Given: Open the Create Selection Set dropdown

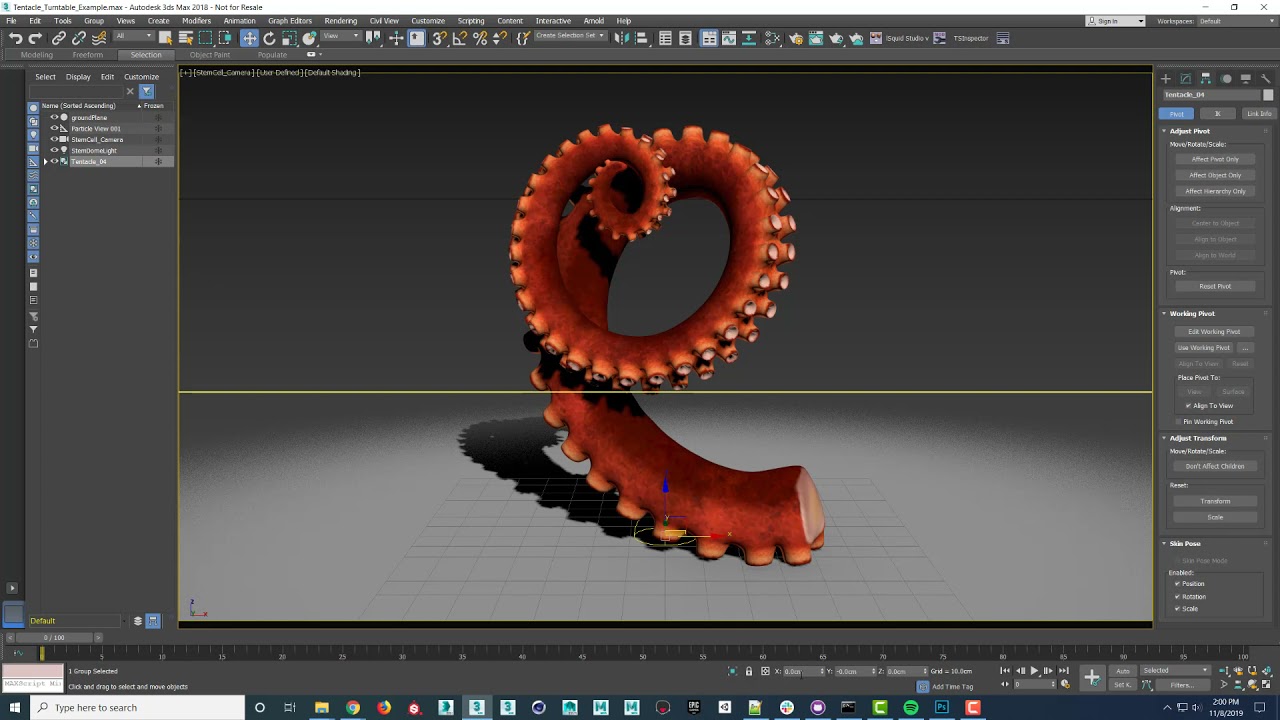Looking at the screenshot, I should click(x=570, y=36).
